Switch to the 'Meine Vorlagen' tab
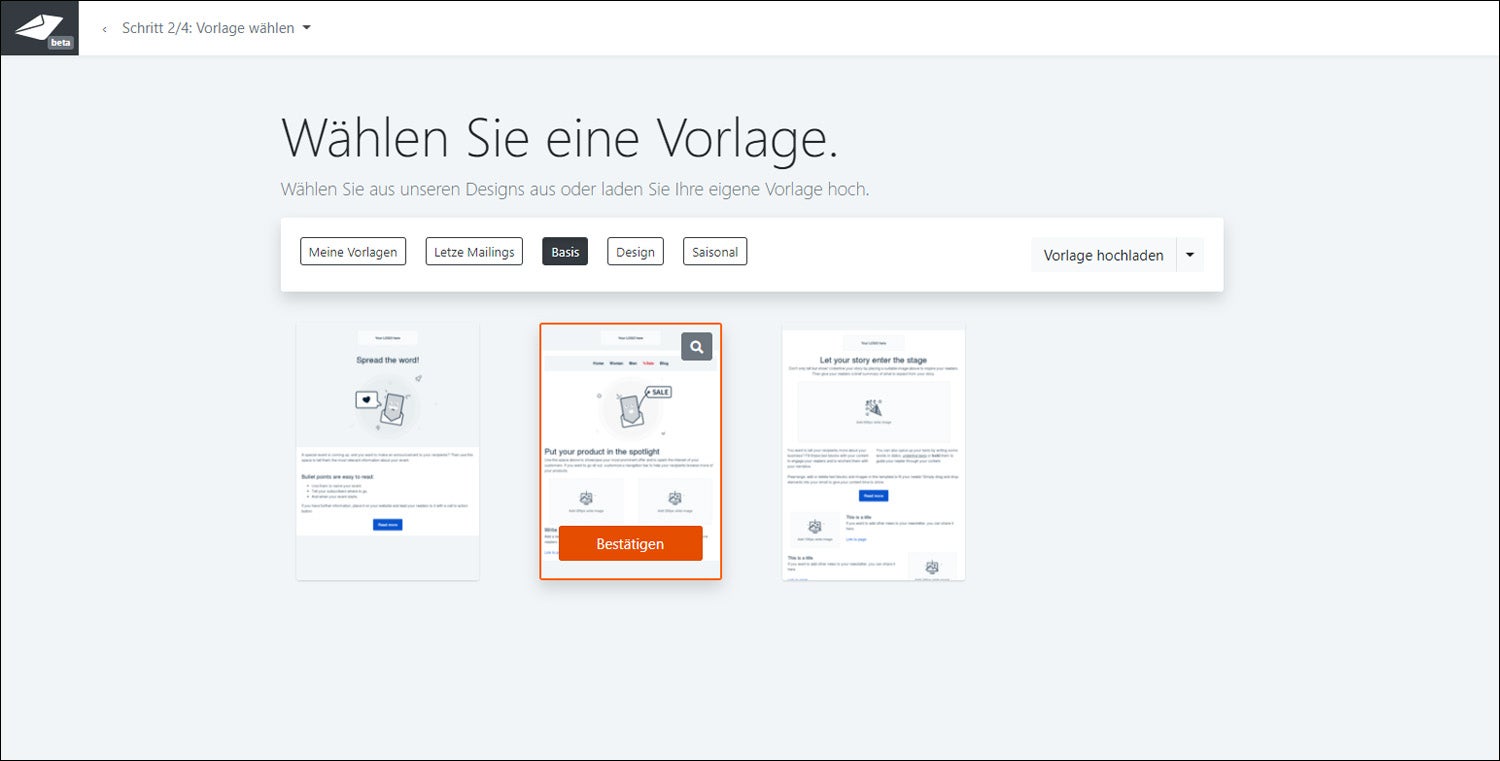The height and width of the screenshot is (761, 1500). point(353,252)
